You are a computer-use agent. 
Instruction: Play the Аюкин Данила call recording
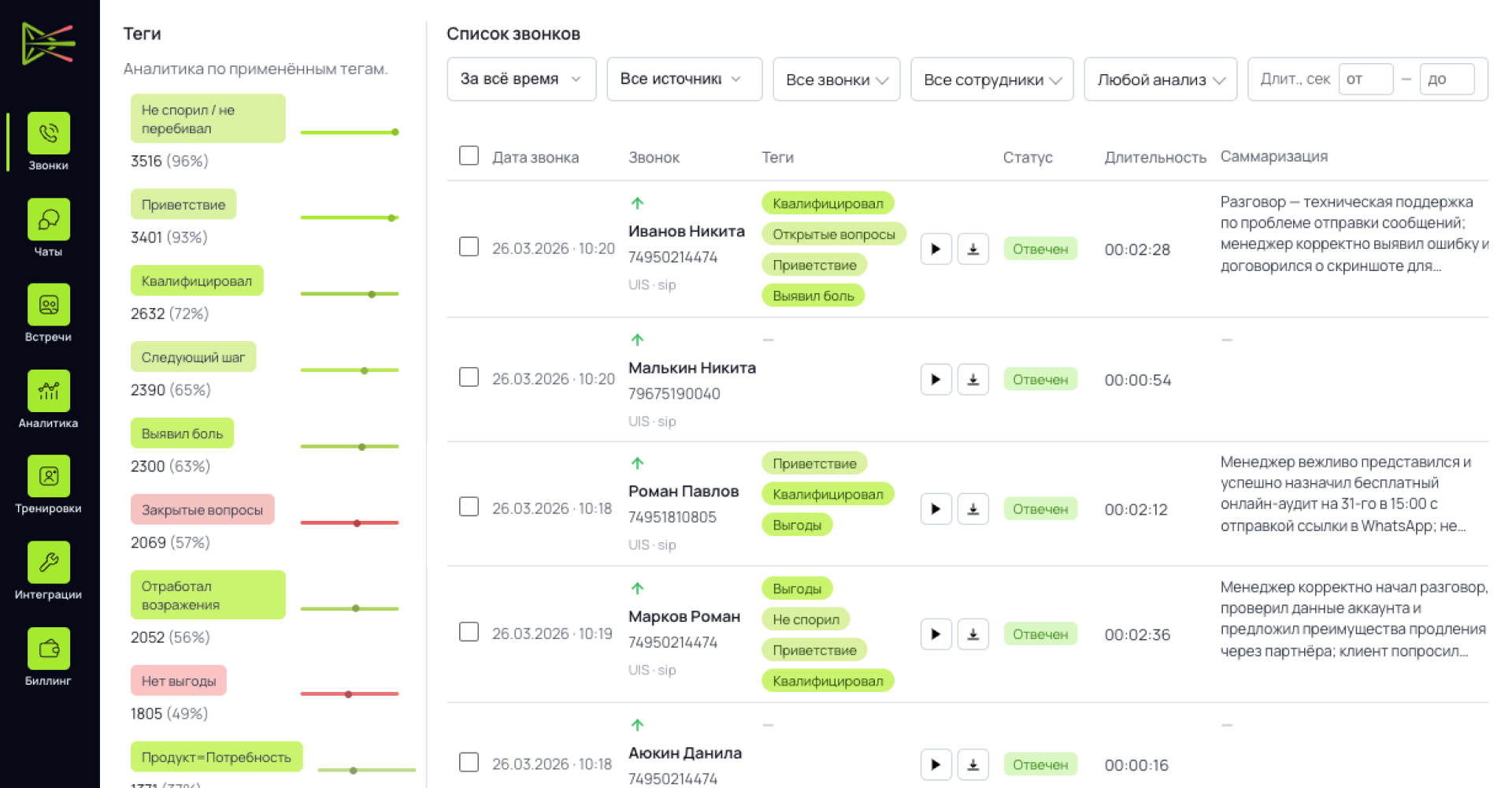(x=936, y=764)
